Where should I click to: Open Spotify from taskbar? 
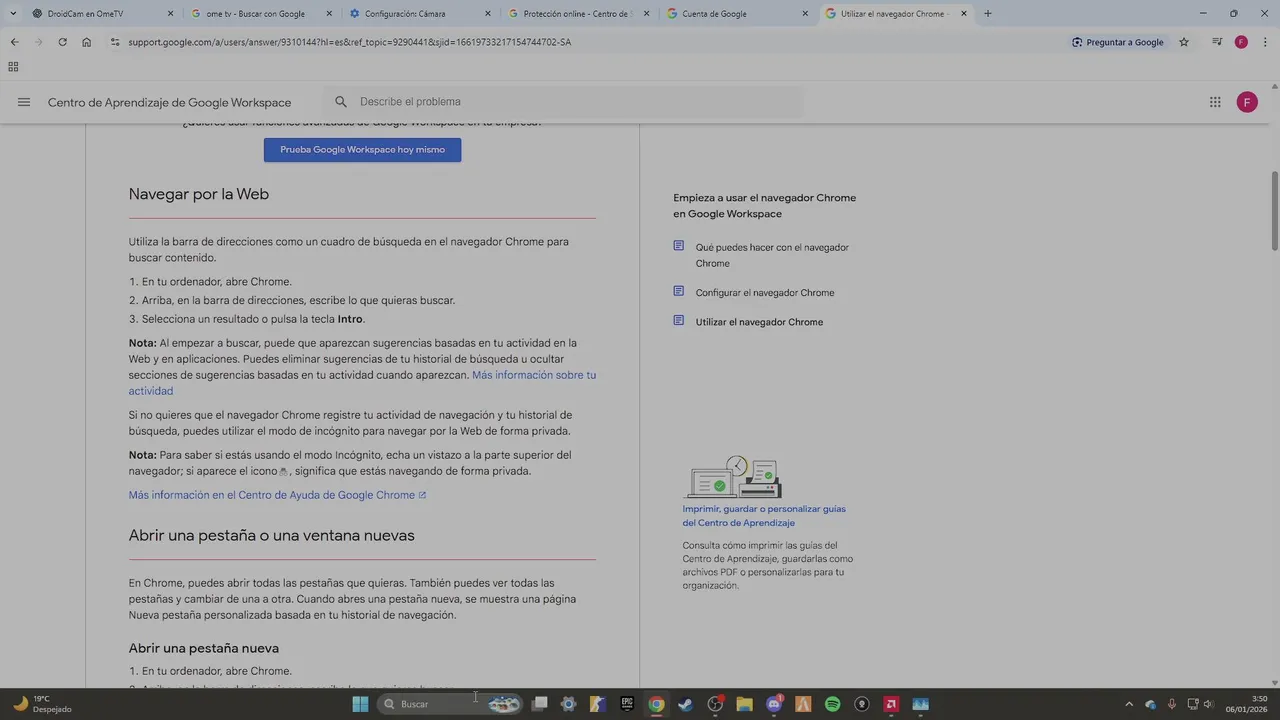point(832,704)
